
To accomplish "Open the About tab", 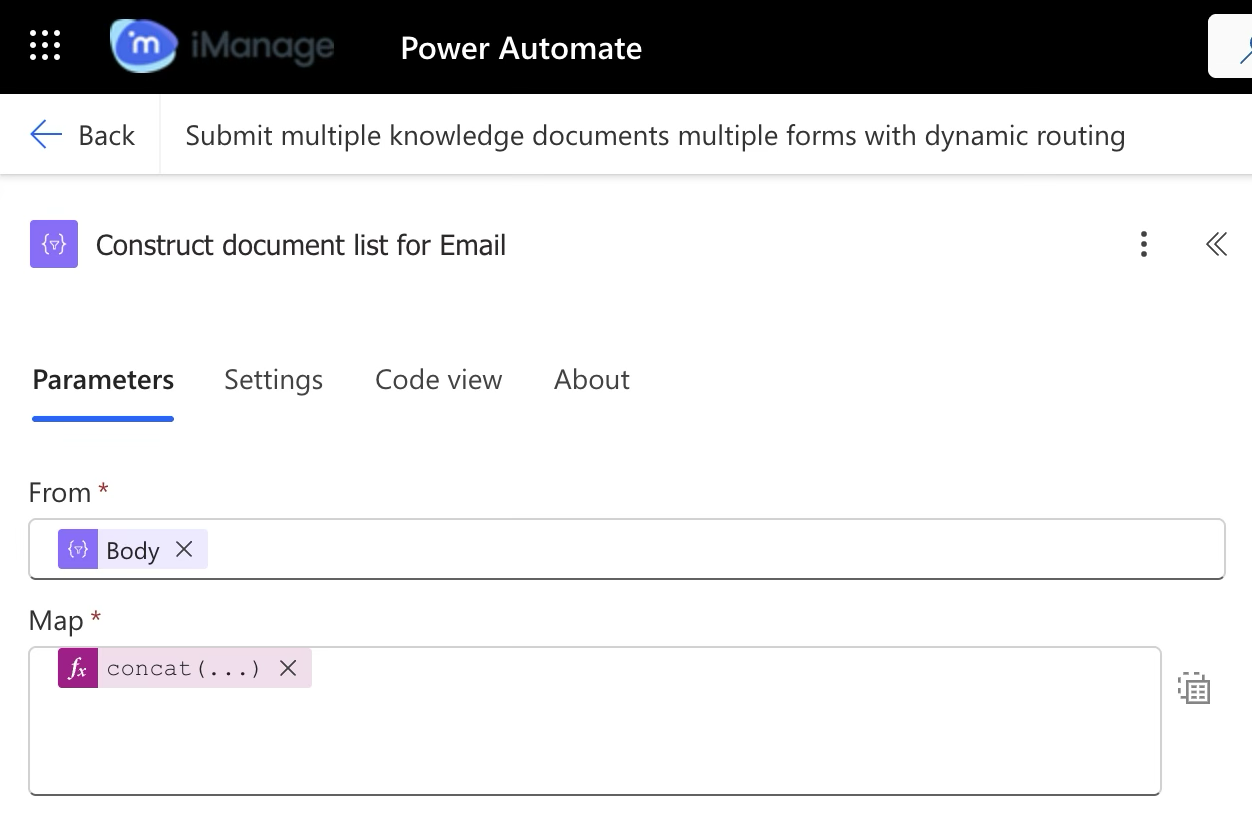I will 592,380.
